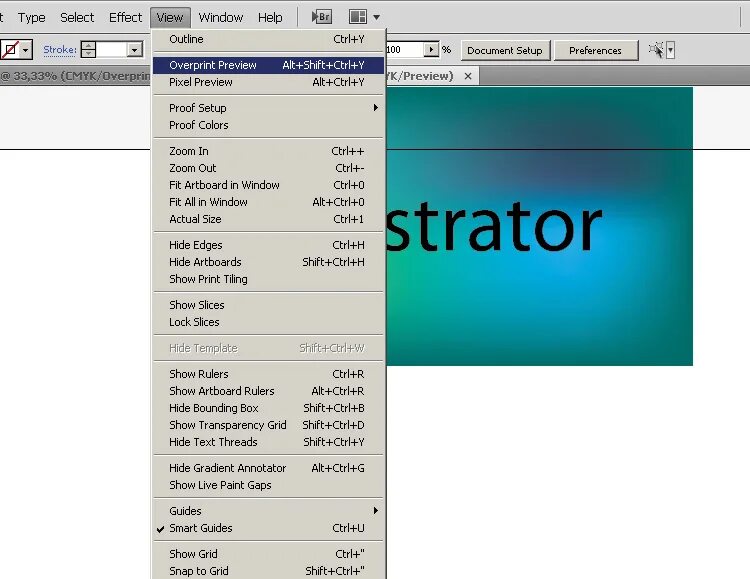The height and width of the screenshot is (579, 750).
Task: Choose Outline from View menu
Action: (x=268, y=39)
